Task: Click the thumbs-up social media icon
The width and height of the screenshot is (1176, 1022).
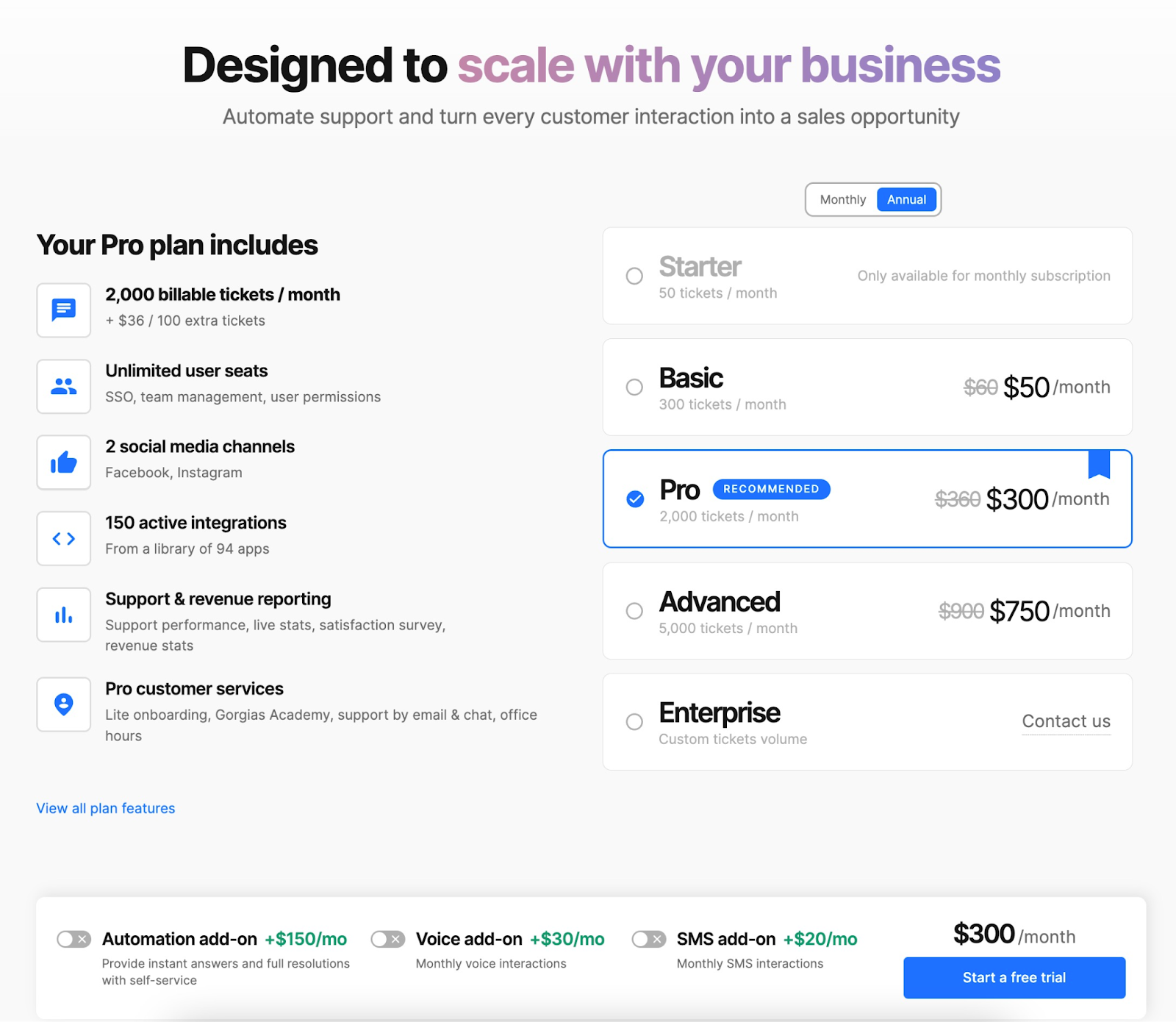Action: coord(64,462)
